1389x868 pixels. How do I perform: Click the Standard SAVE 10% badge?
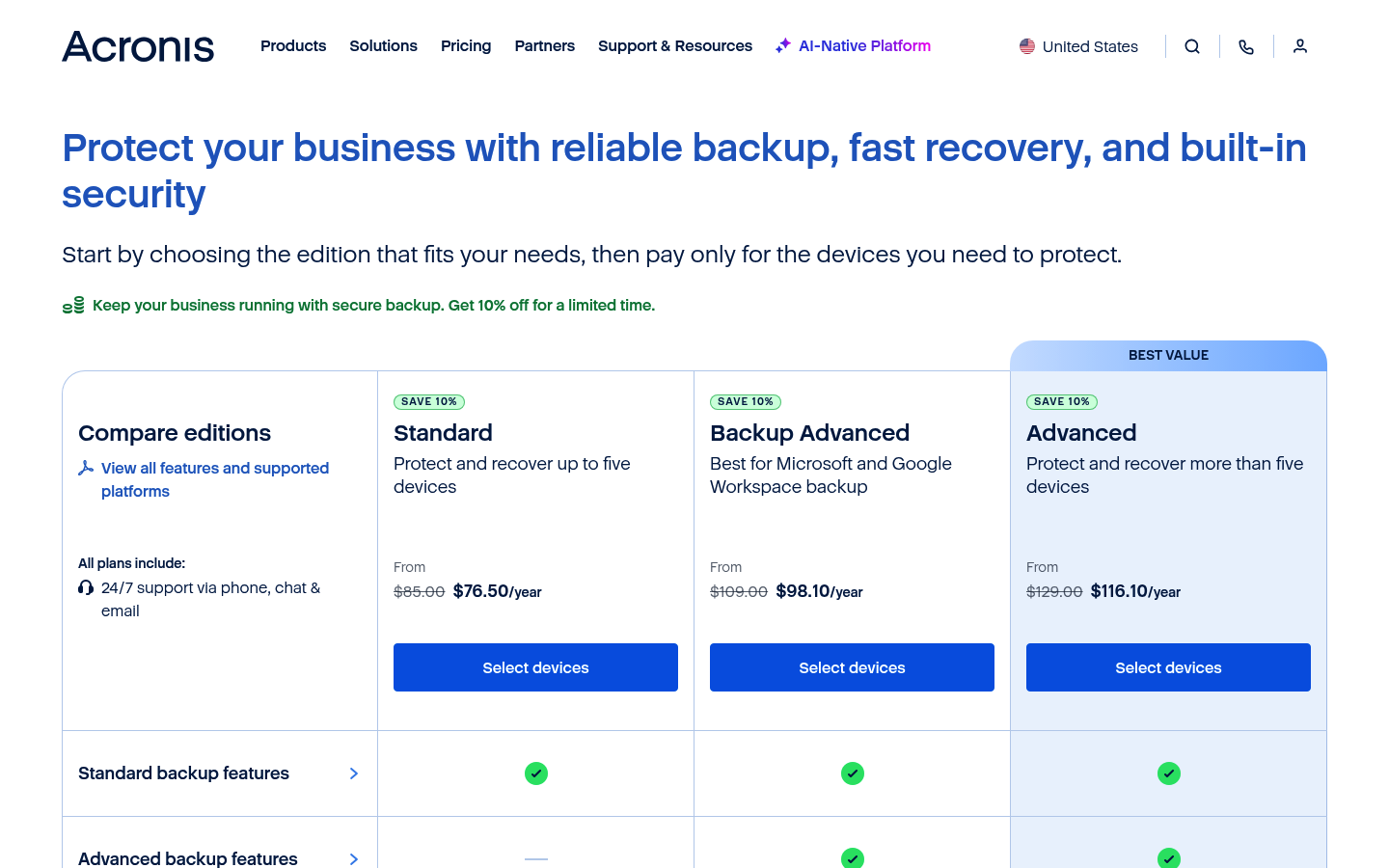(429, 402)
